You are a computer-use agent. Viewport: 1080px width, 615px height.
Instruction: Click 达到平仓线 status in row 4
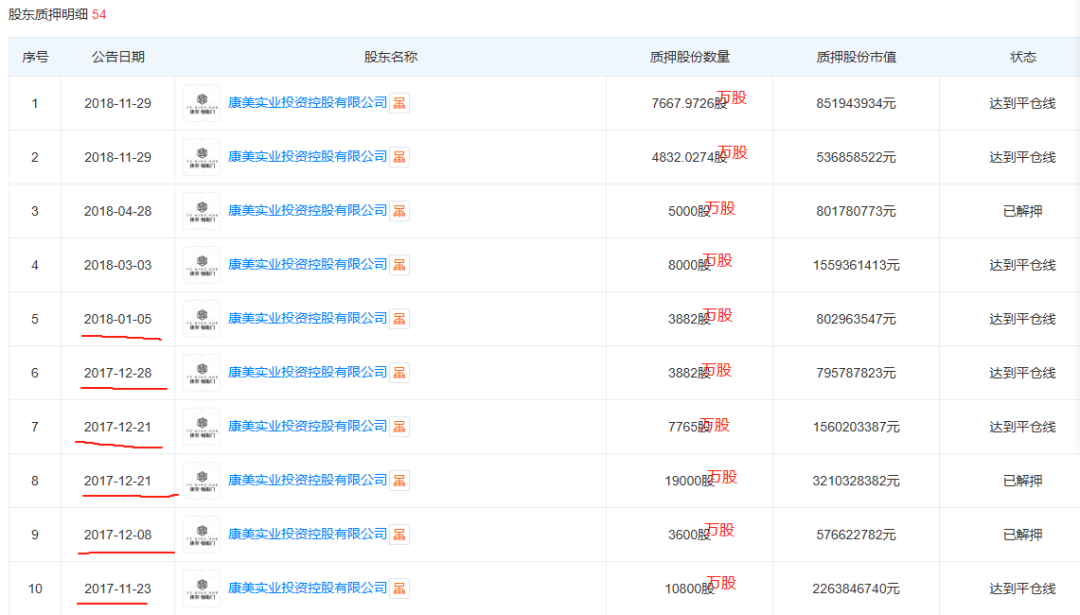(x=1023, y=265)
